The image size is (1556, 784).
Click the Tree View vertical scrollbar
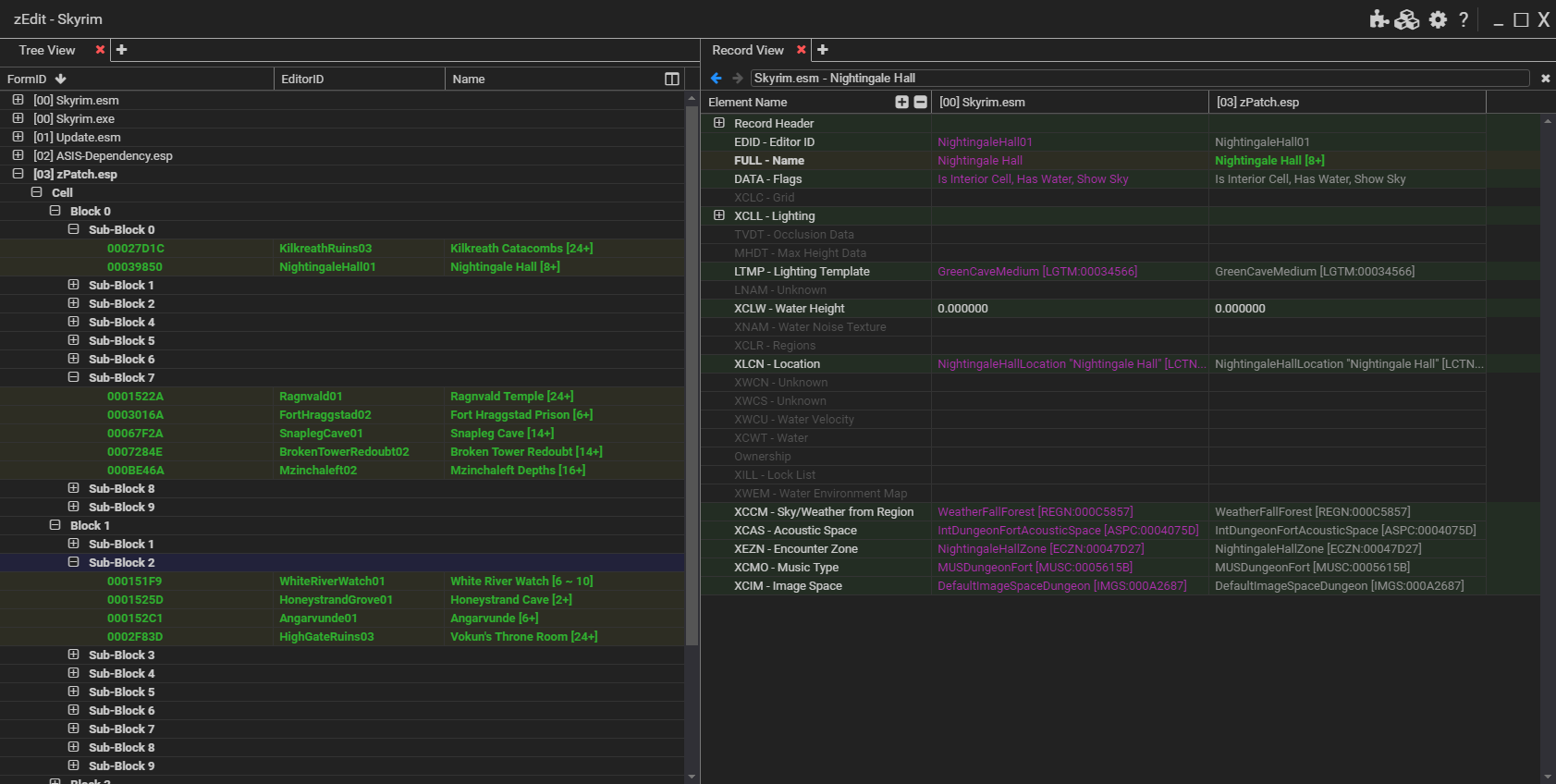point(692,370)
